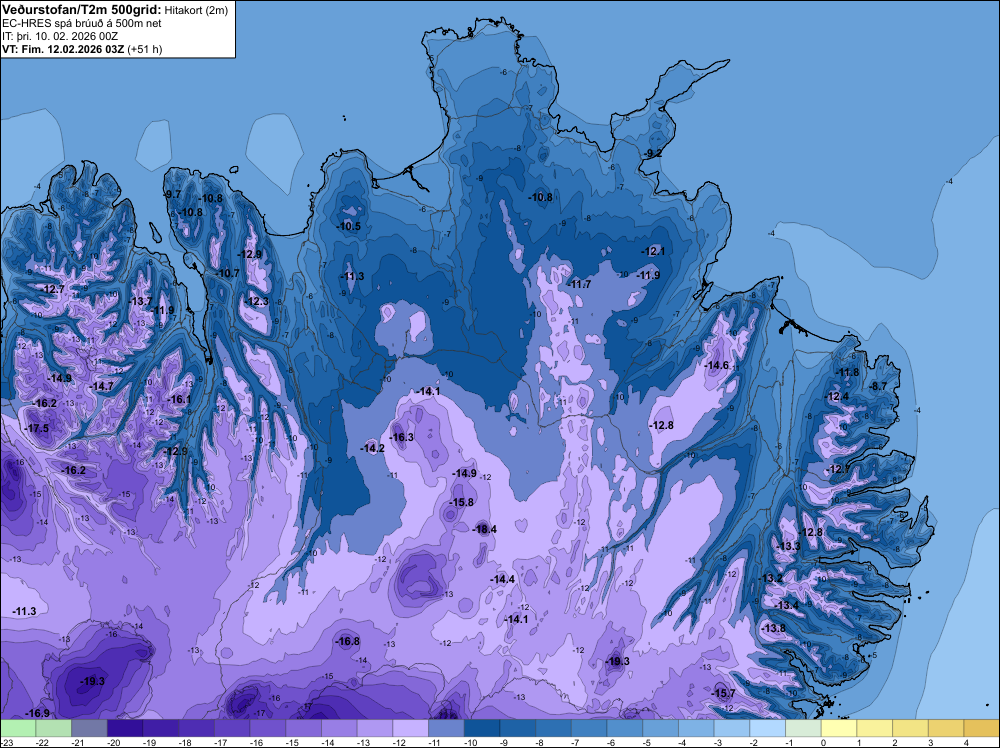Click the -15.8 temperature label
Viewport: 1000px width, 748px height.
click(462, 502)
